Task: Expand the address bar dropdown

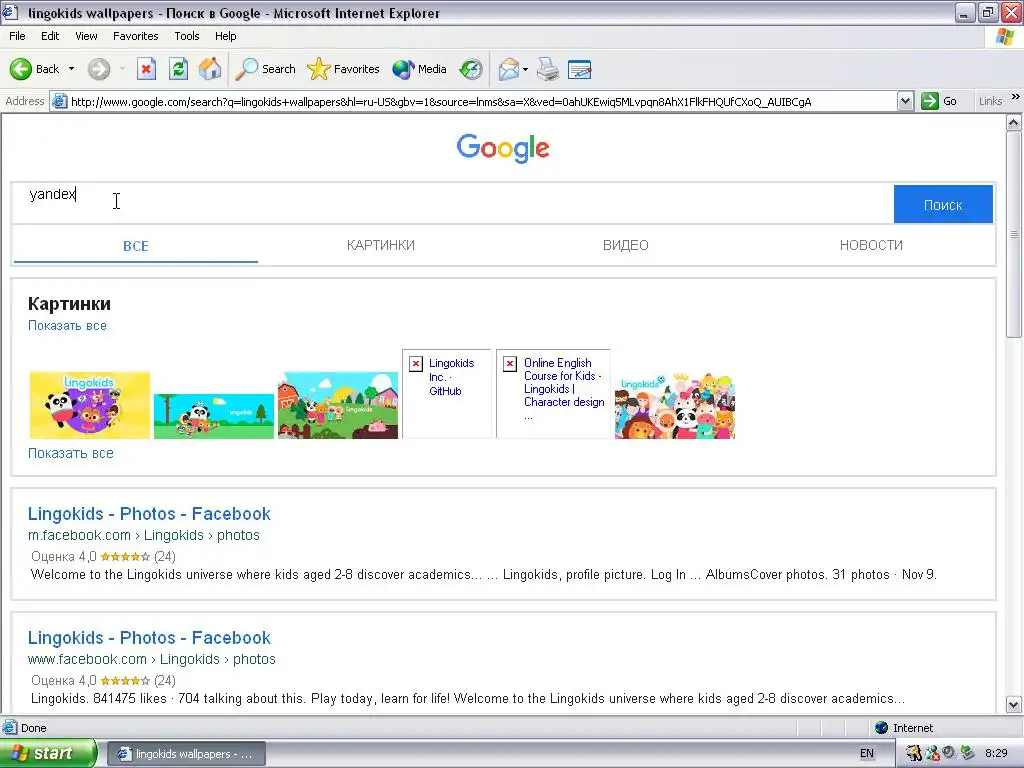Action: click(905, 101)
